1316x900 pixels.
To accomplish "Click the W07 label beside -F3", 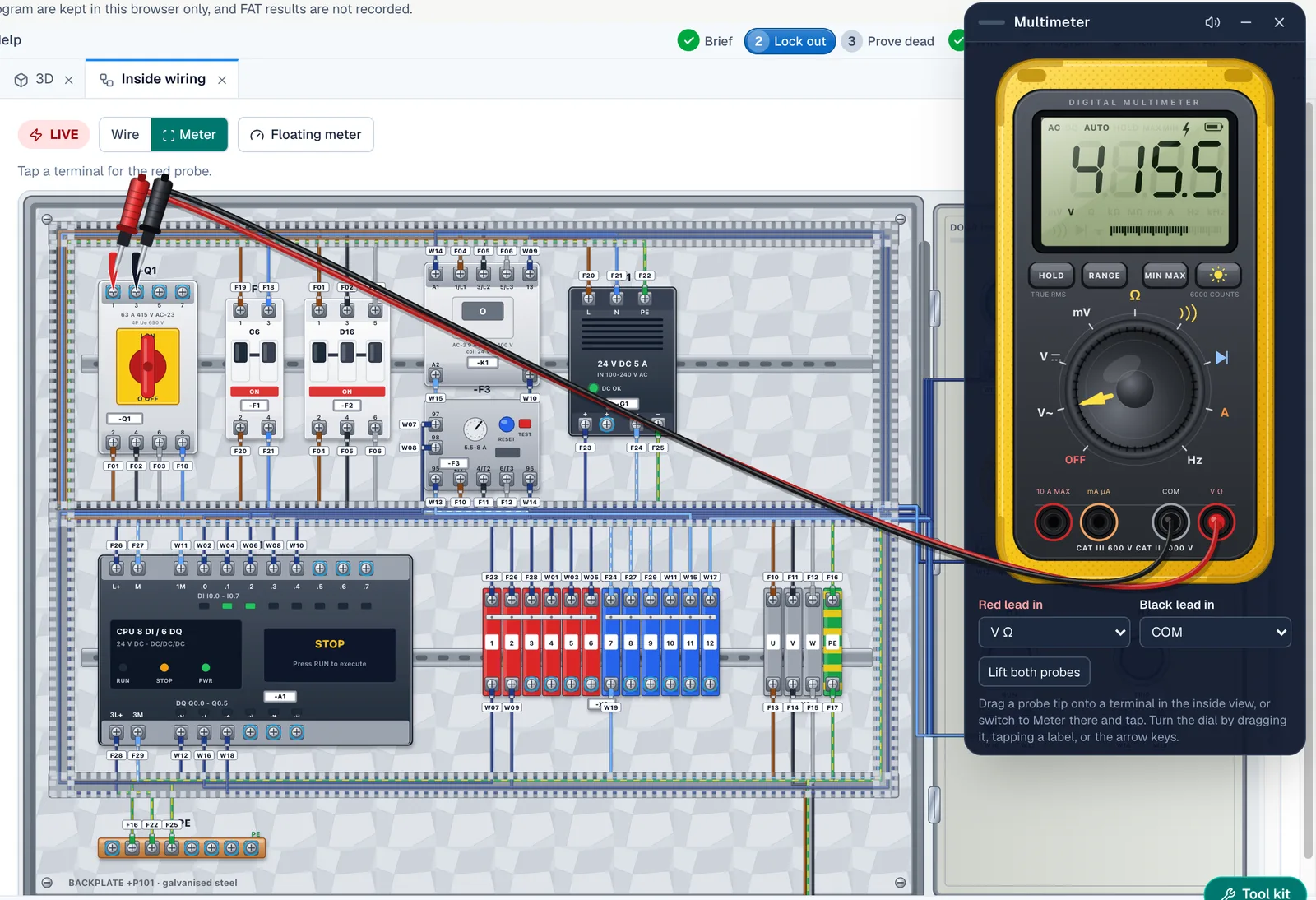I will click(x=409, y=424).
